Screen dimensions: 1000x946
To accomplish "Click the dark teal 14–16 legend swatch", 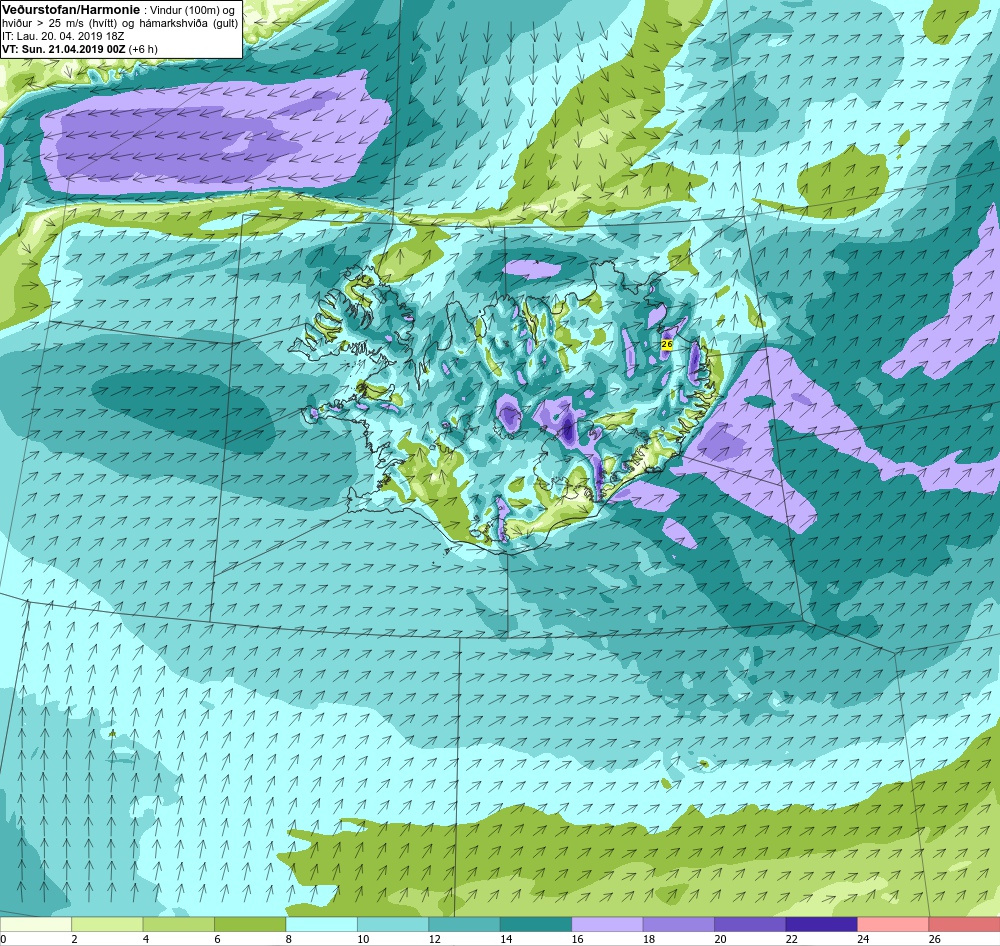I will point(536,924).
